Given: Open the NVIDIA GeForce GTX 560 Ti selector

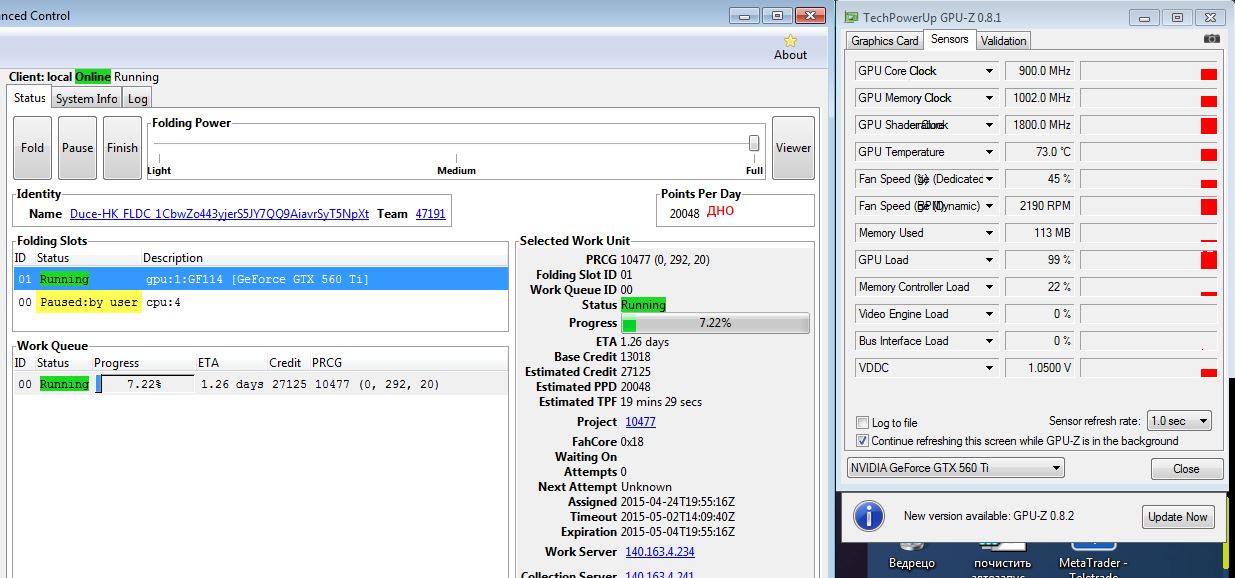Looking at the screenshot, I should click(x=955, y=467).
